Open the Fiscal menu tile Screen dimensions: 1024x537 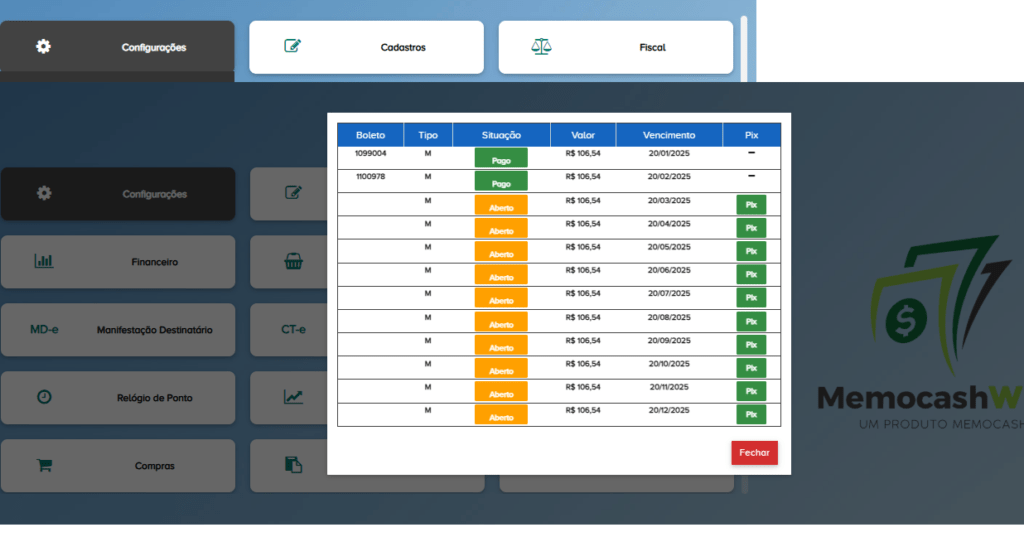616,47
